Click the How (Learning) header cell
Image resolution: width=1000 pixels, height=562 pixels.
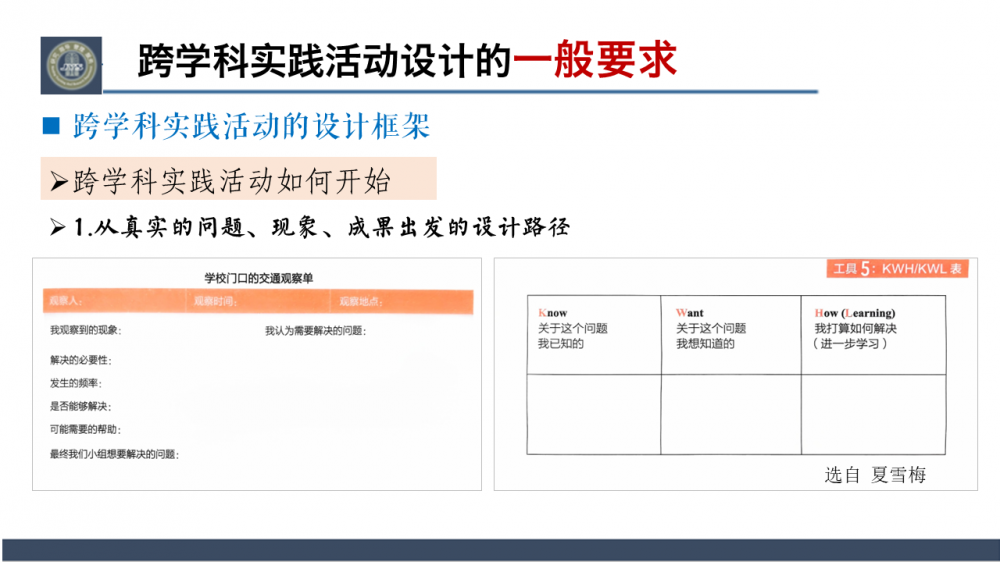873,334
